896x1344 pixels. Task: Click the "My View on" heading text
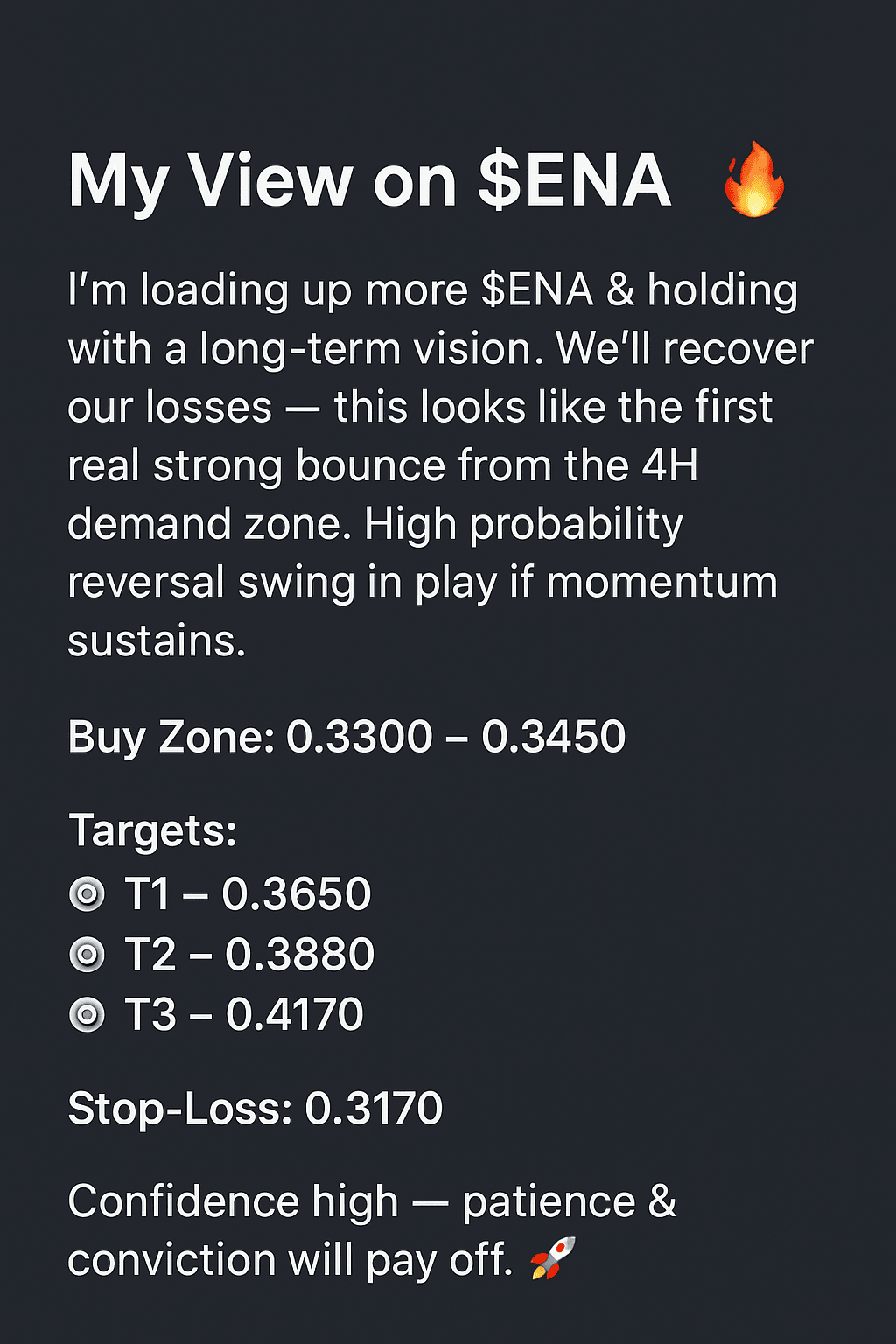[262, 181]
